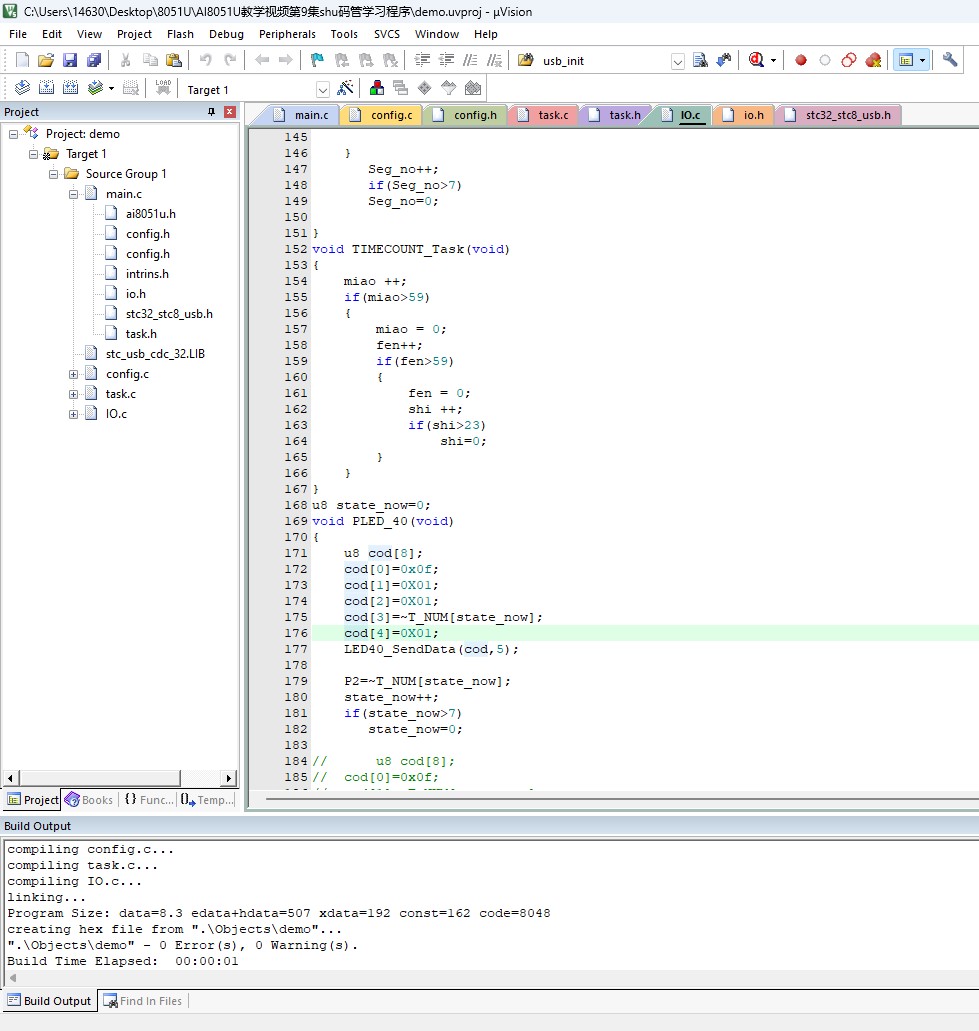Switch to the config.h editor tab
The width and height of the screenshot is (979, 1031).
click(466, 115)
